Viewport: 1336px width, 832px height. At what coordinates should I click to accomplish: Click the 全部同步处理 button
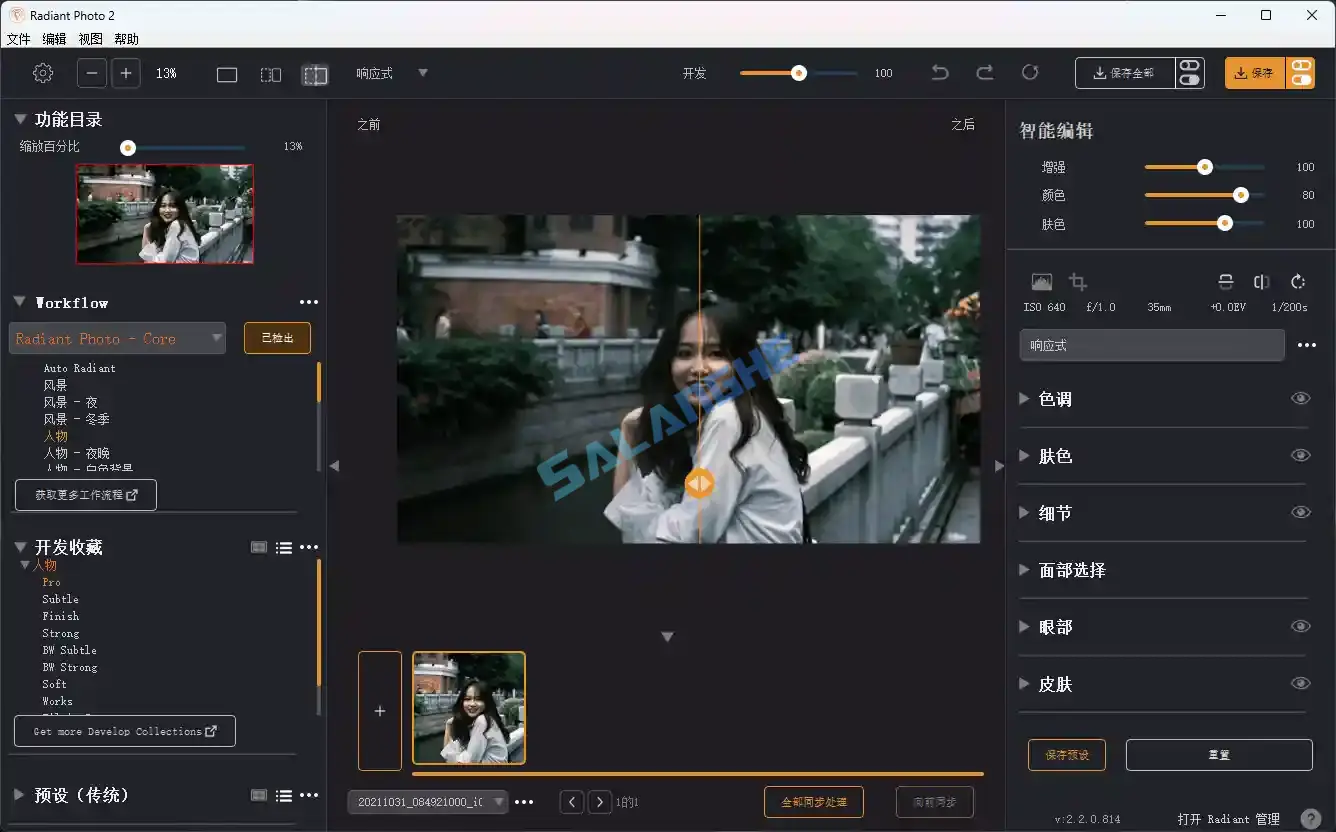click(x=814, y=801)
